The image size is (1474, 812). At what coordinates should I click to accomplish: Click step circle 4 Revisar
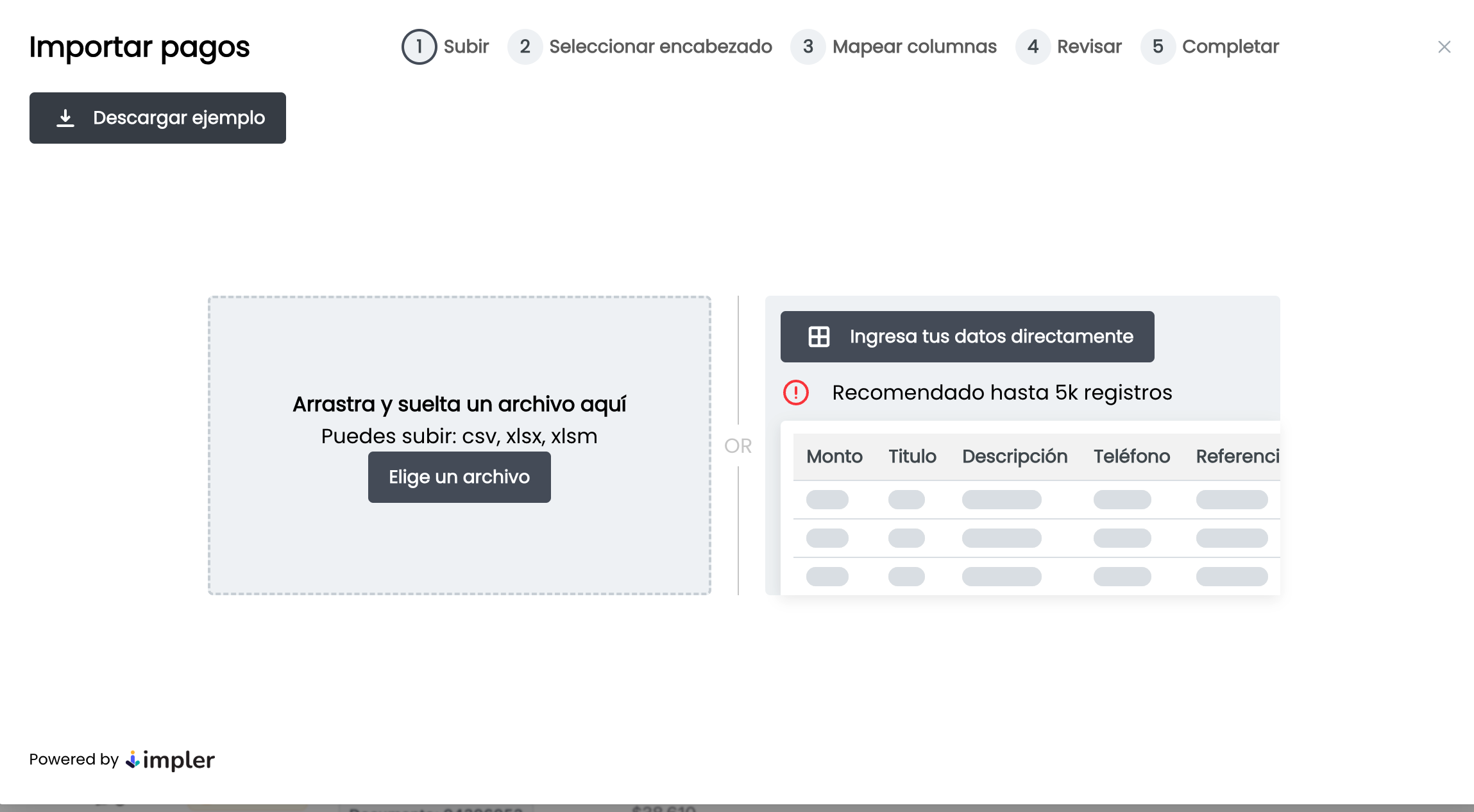1033,46
